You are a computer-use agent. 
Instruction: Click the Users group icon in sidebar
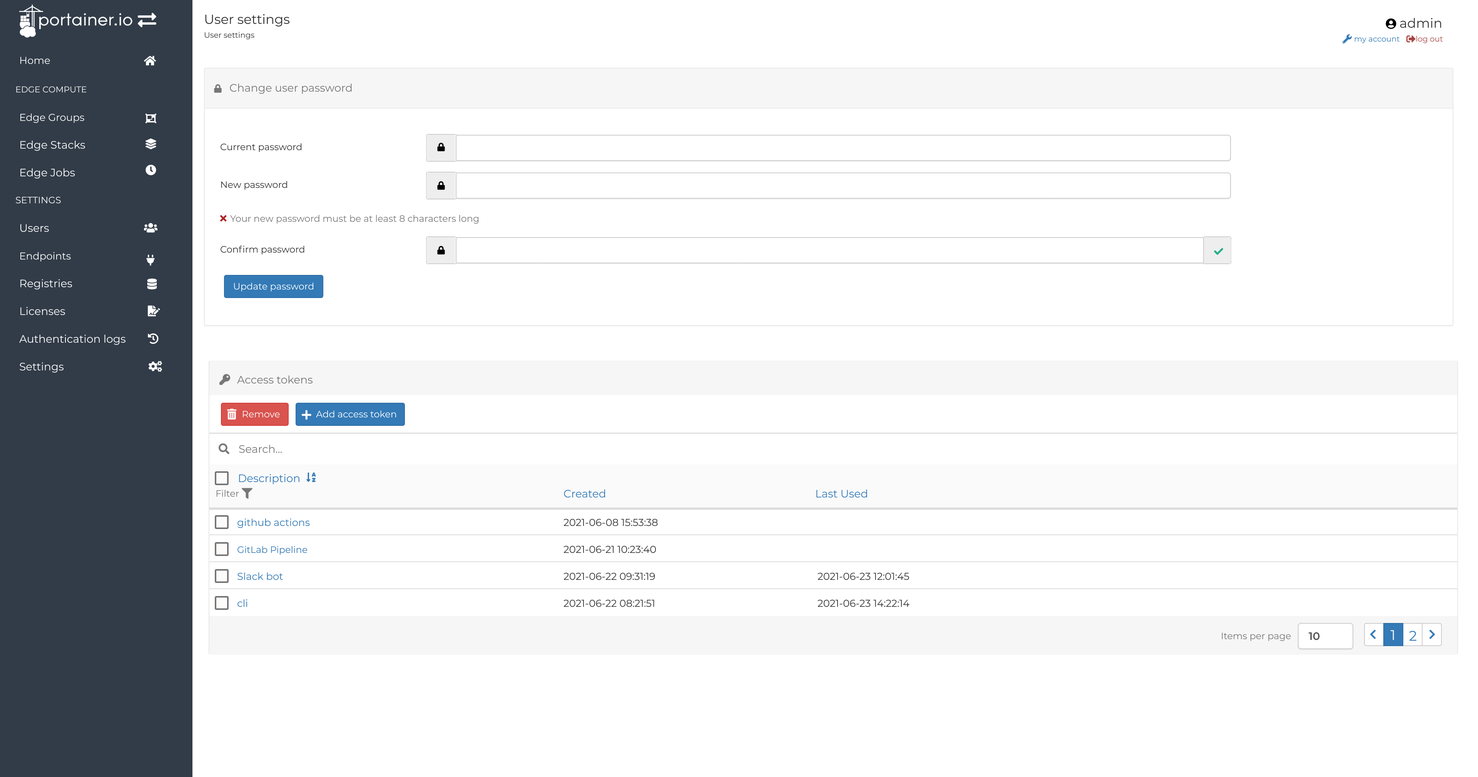[x=150, y=227]
